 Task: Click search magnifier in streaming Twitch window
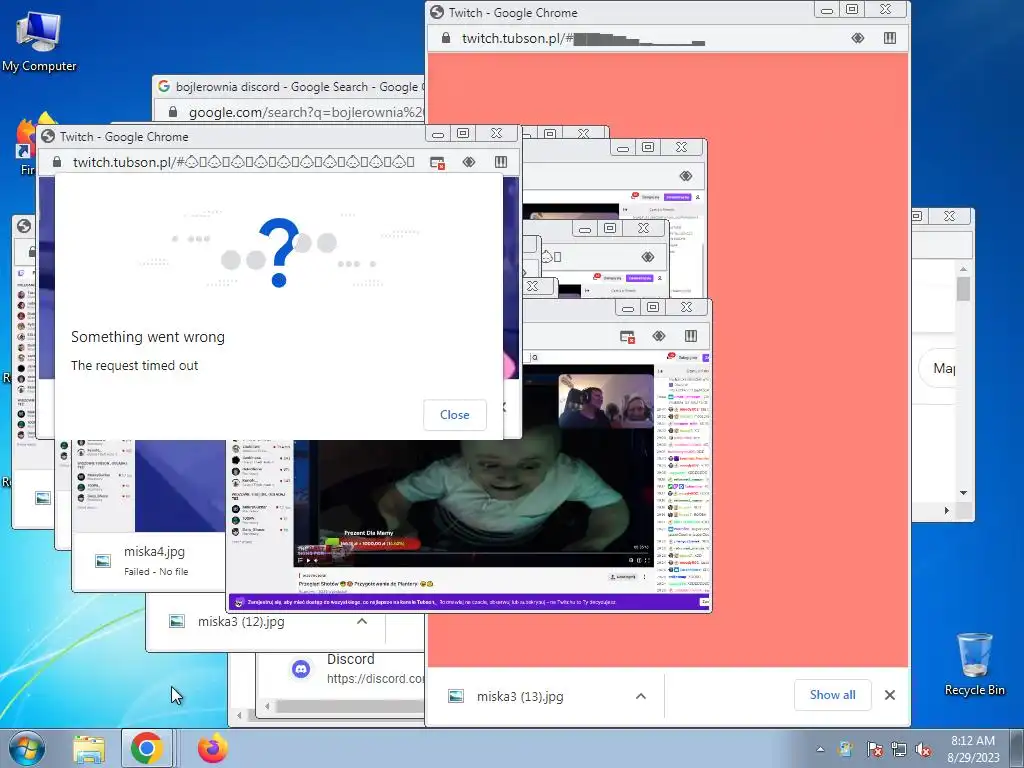click(x=534, y=357)
